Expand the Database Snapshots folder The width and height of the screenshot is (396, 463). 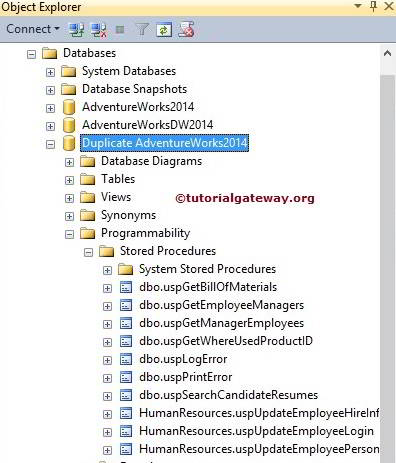(x=50, y=90)
